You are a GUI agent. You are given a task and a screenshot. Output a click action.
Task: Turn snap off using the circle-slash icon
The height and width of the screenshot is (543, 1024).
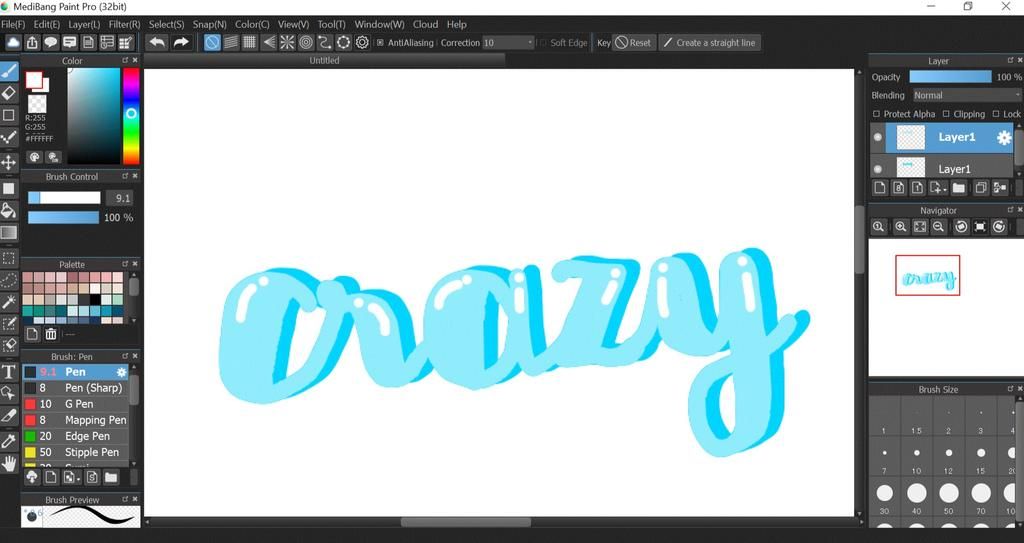click(212, 42)
